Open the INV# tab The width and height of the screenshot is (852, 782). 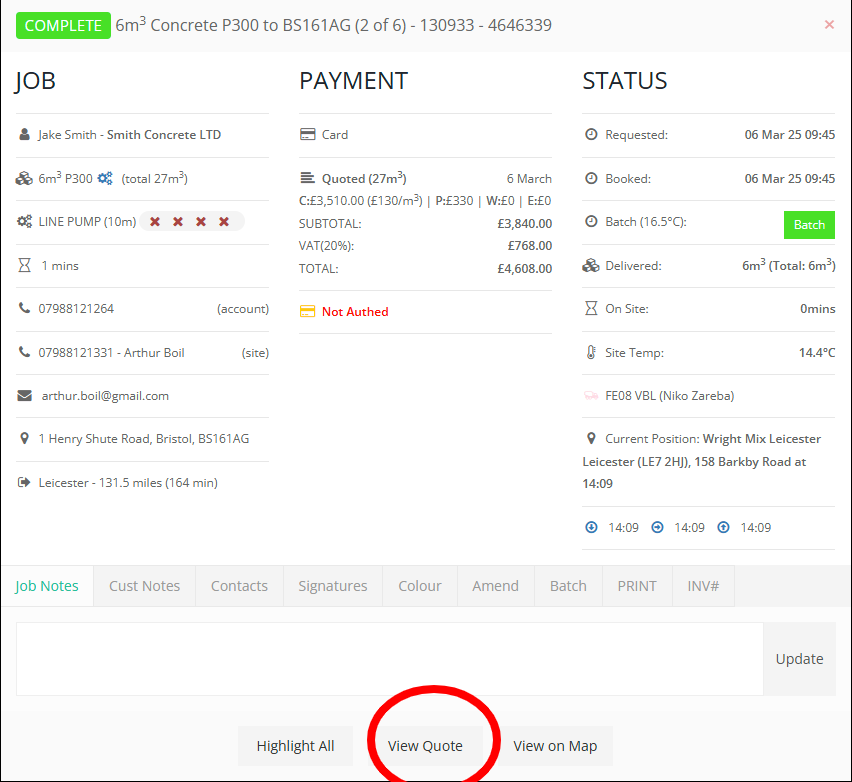click(x=703, y=586)
